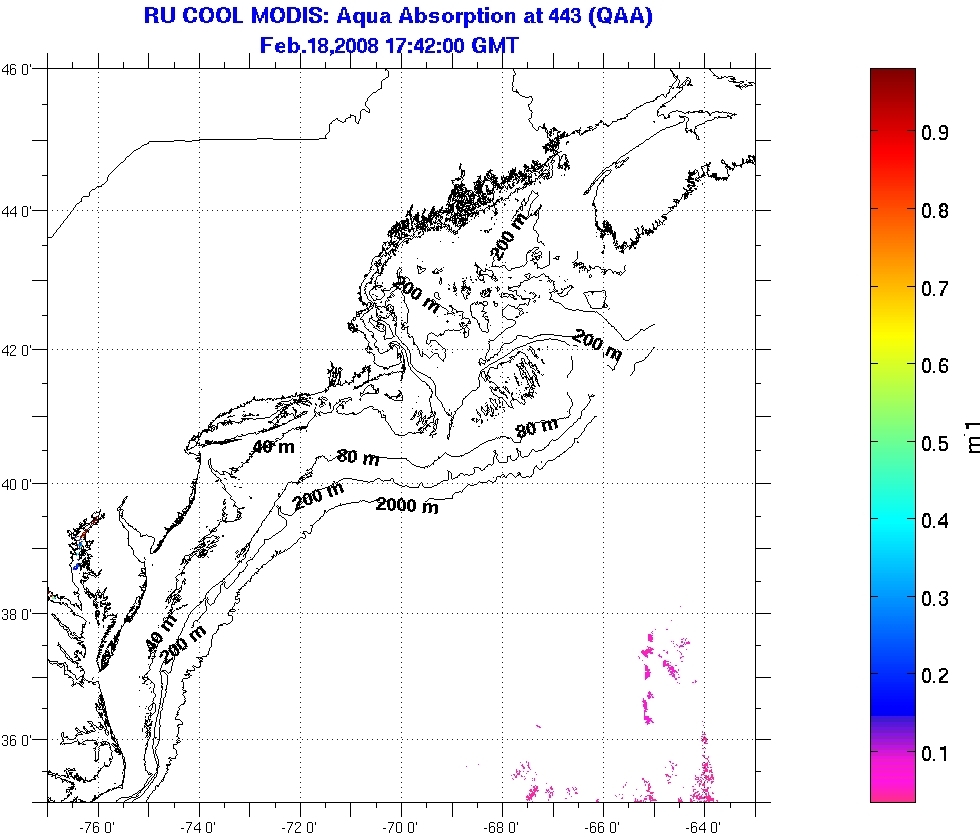
Task: Click longitude label '-66 0''
Action: (x=602, y=828)
